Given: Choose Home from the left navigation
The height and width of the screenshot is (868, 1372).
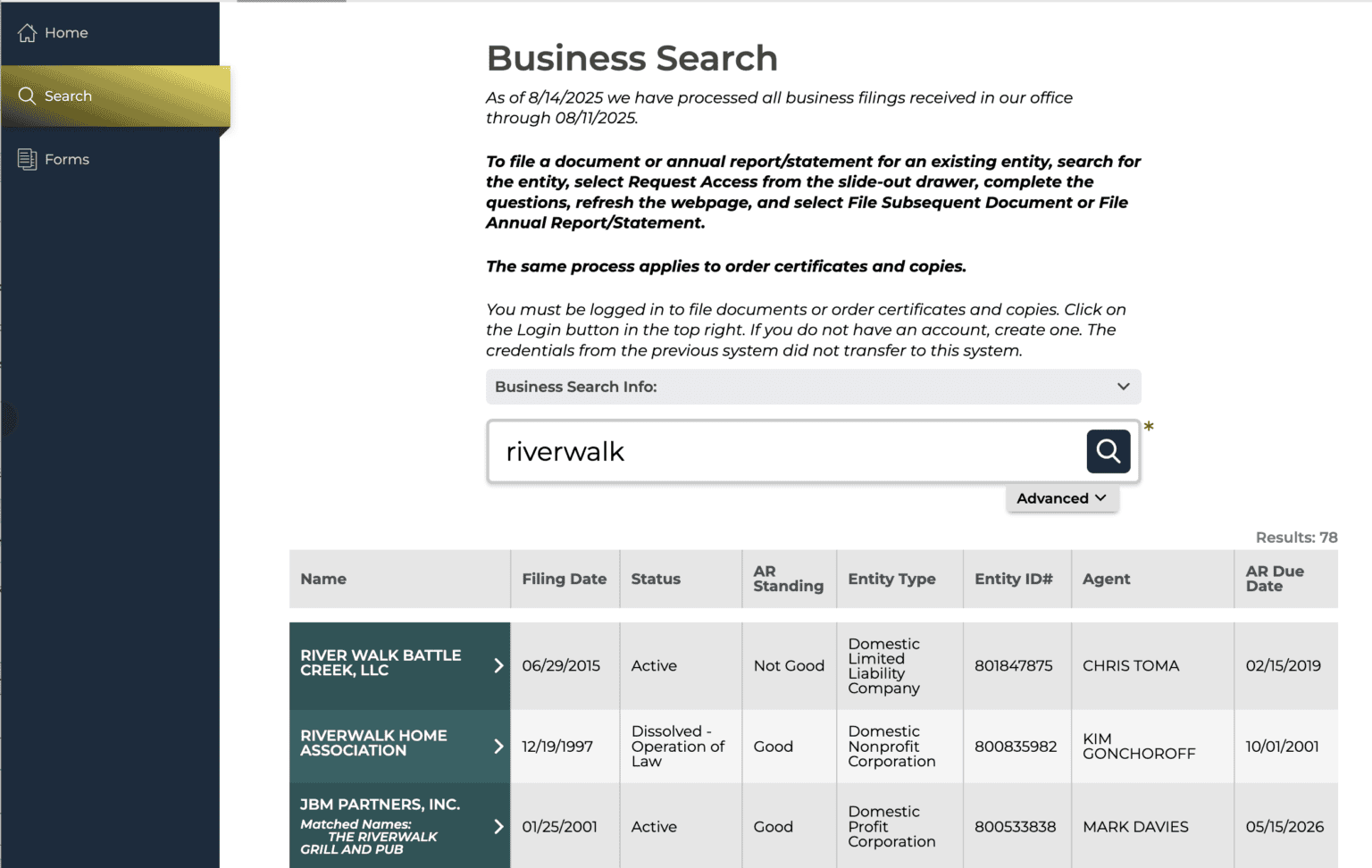Looking at the screenshot, I should coord(65,32).
